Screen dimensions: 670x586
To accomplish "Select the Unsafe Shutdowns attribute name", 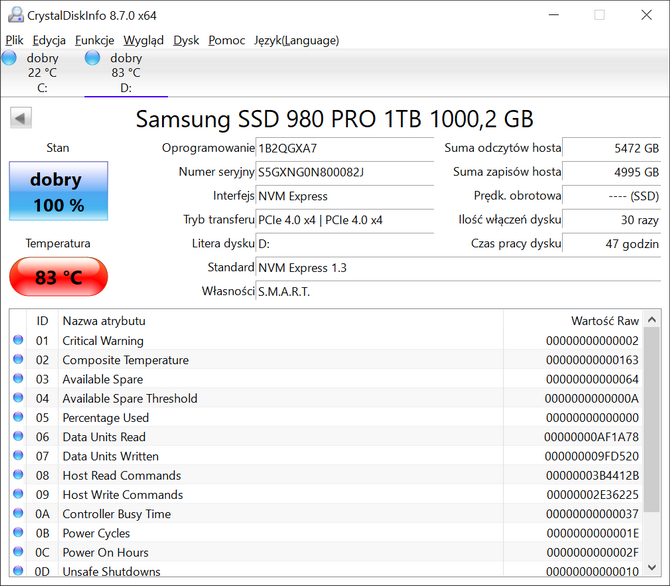I will pyautogui.click(x=112, y=571).
